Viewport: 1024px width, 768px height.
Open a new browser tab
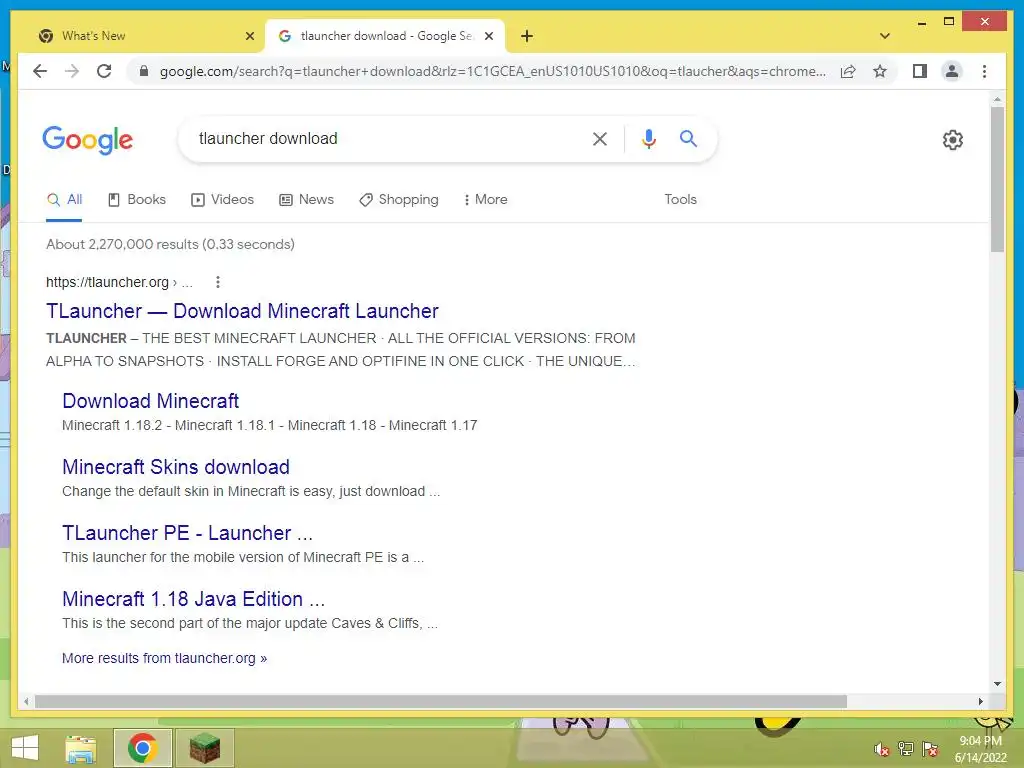pyautogui.click(x=527, y=36)
